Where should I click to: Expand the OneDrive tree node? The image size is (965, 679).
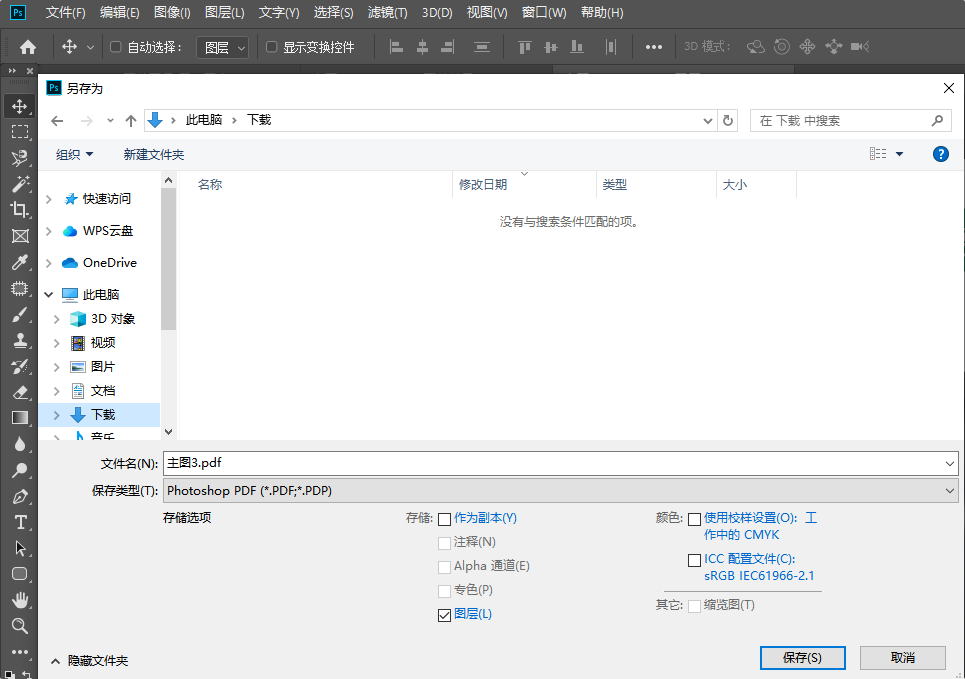point(49,263)
